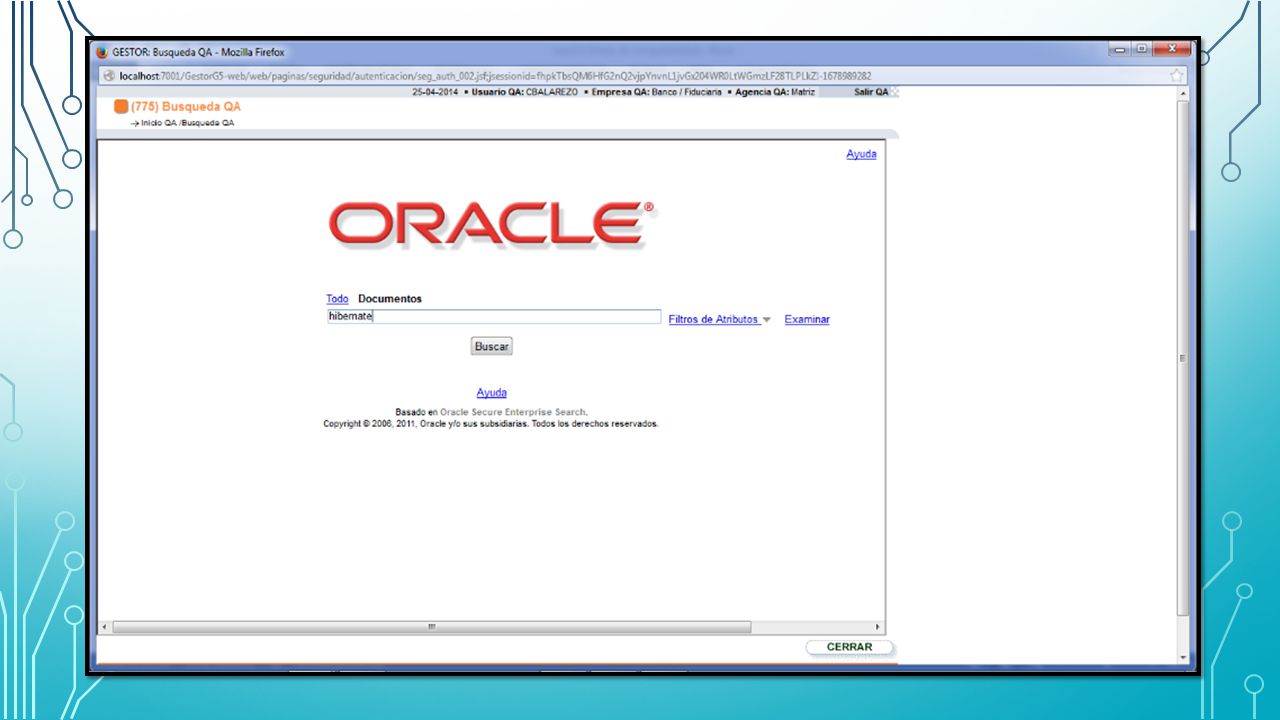Click the Examinar link
Image resolution: width=1280 pixels, height=720 pixels.
click(807, 320)
